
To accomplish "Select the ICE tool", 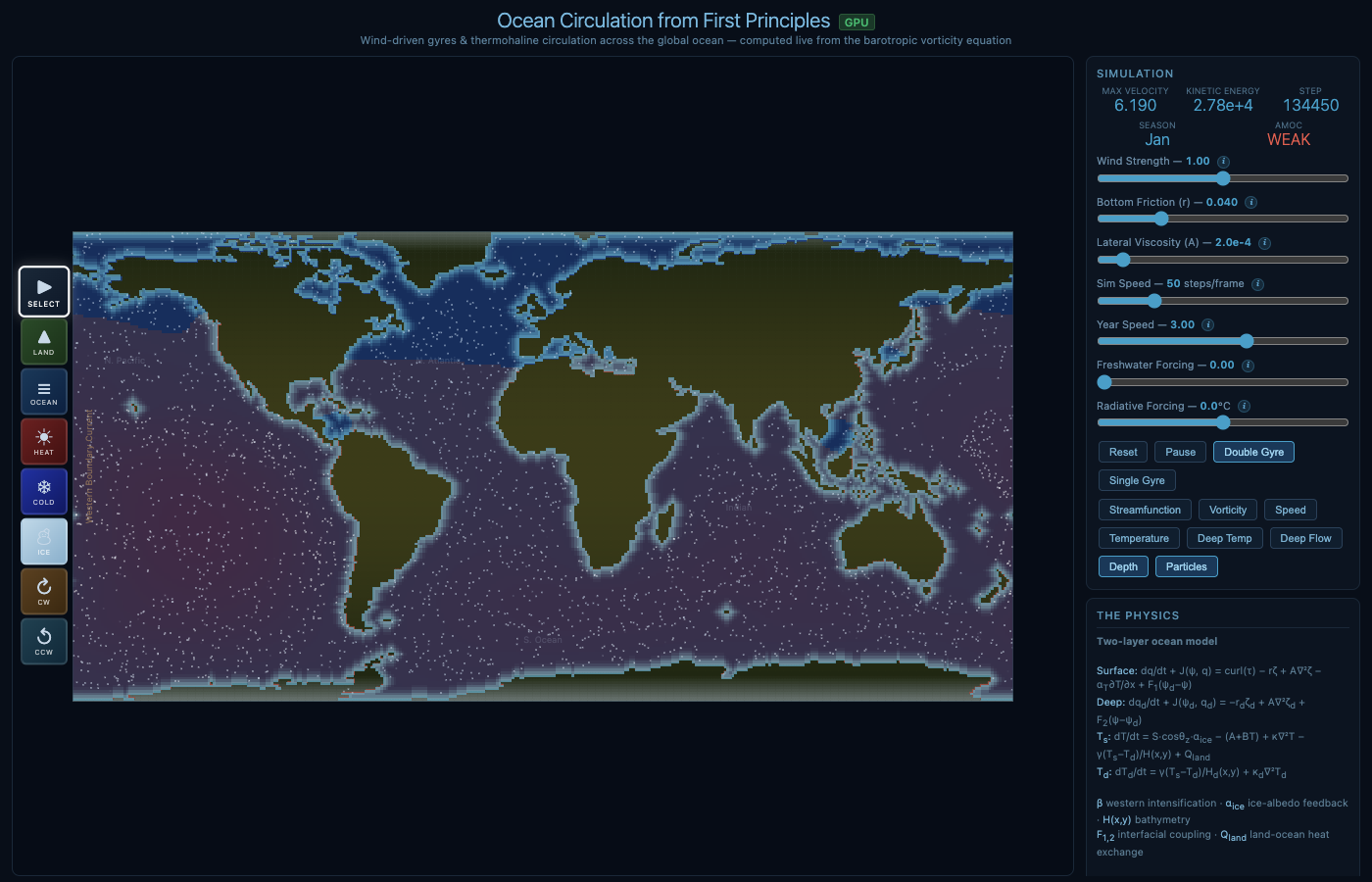I will click(43, 541).
